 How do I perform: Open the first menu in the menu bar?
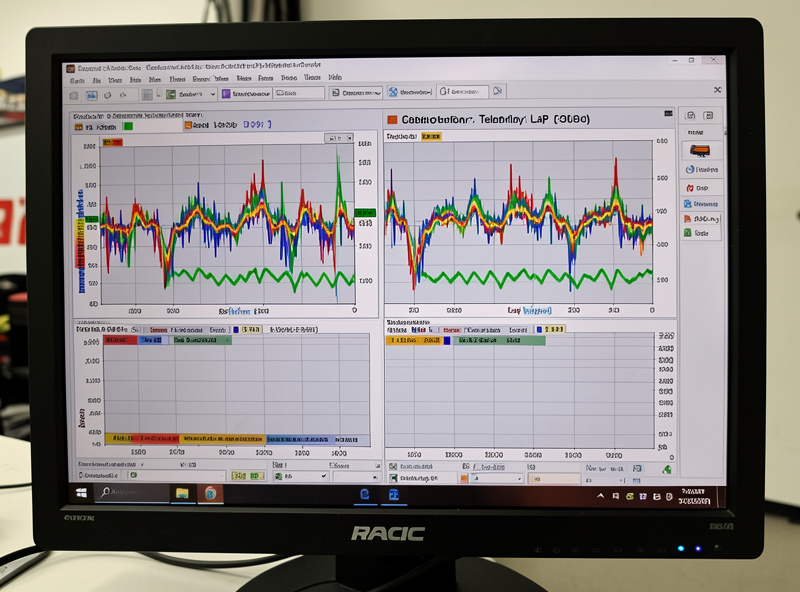[x=77, y=81]
